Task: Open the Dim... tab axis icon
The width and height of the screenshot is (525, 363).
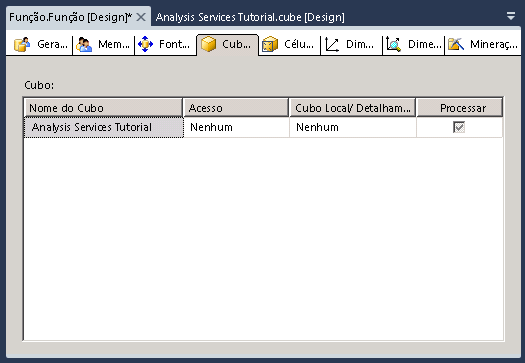Action: pyautogui.click(x=332, y=45)
